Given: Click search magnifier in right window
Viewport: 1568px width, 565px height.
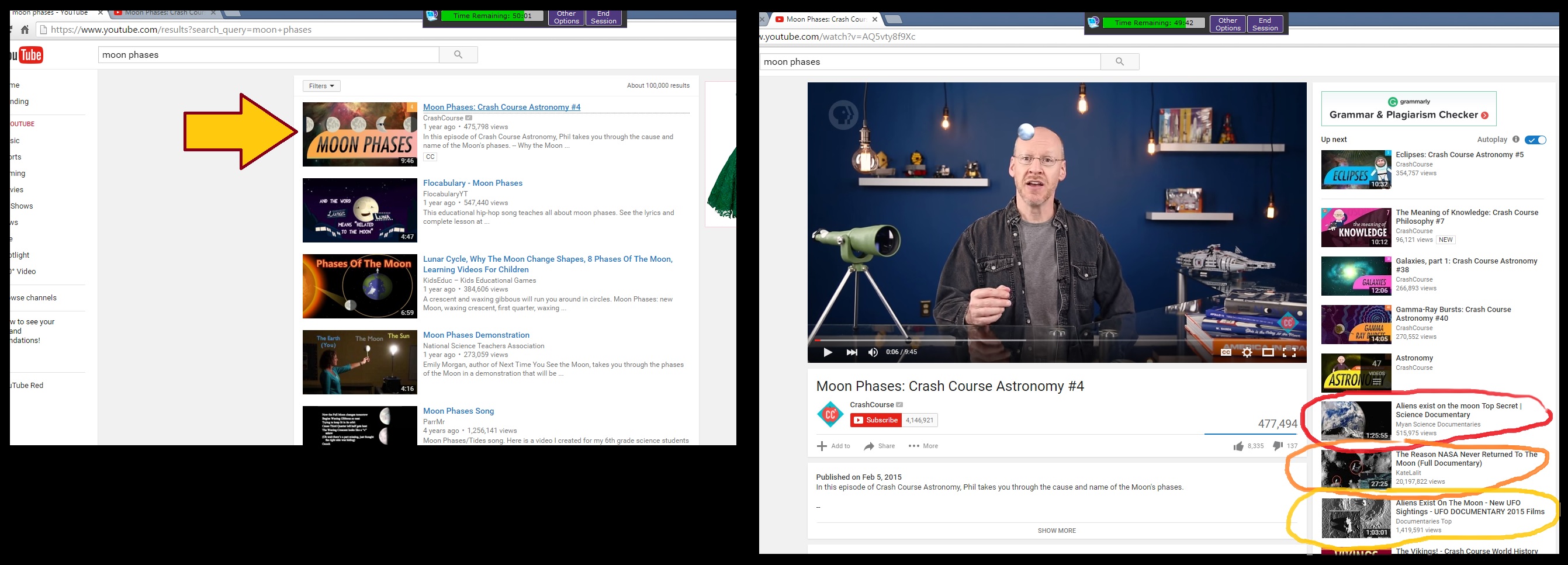Looking at the screenshot, I should click(x=1119, y=61).
